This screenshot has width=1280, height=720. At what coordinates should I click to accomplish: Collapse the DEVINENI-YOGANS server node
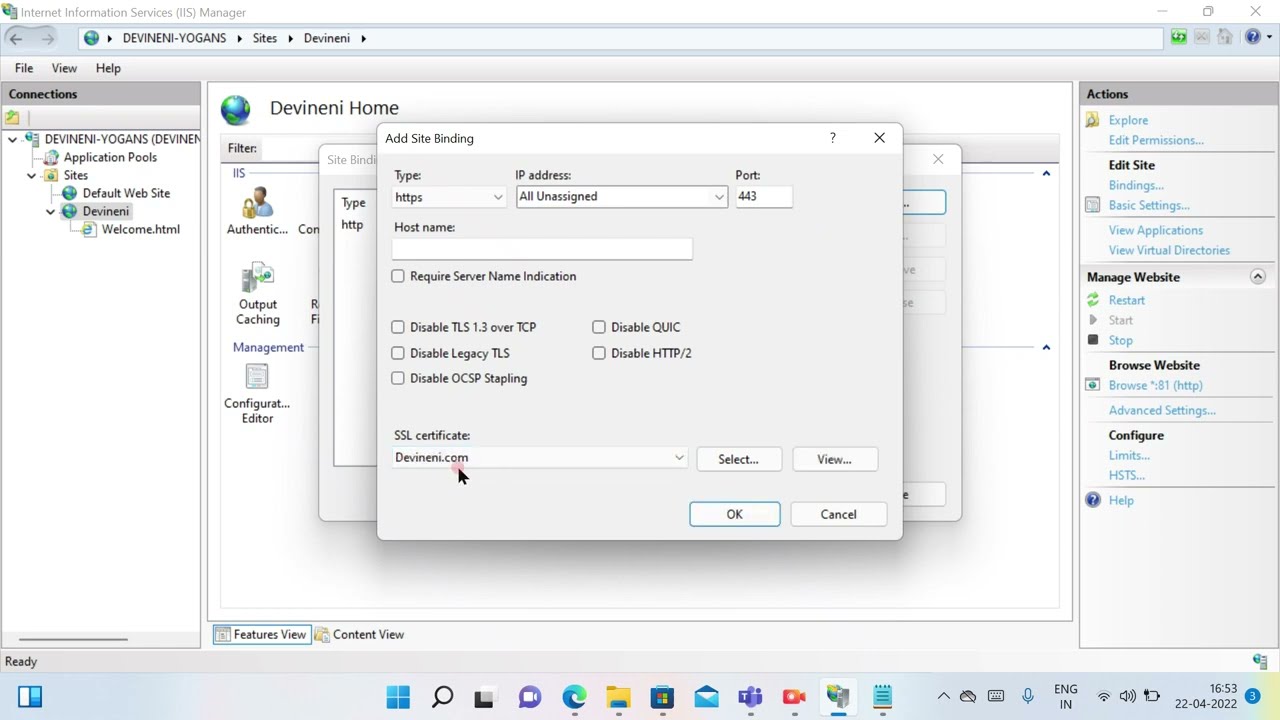[13, 140]
